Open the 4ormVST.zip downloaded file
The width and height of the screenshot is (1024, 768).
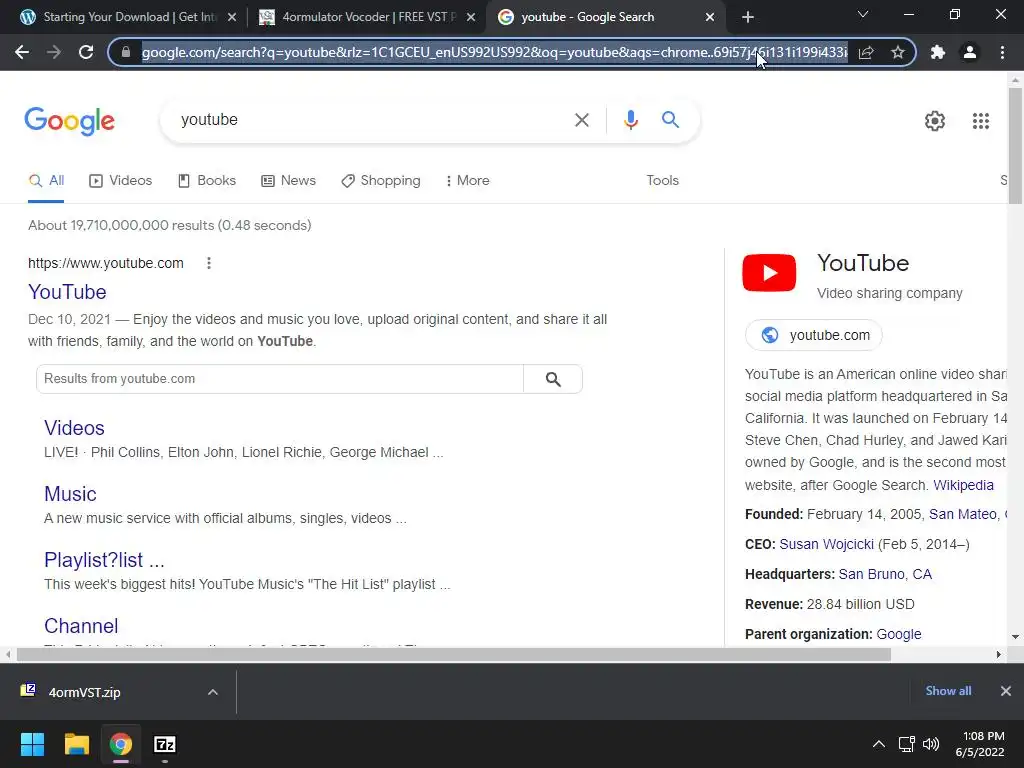(x=84, y=692)
